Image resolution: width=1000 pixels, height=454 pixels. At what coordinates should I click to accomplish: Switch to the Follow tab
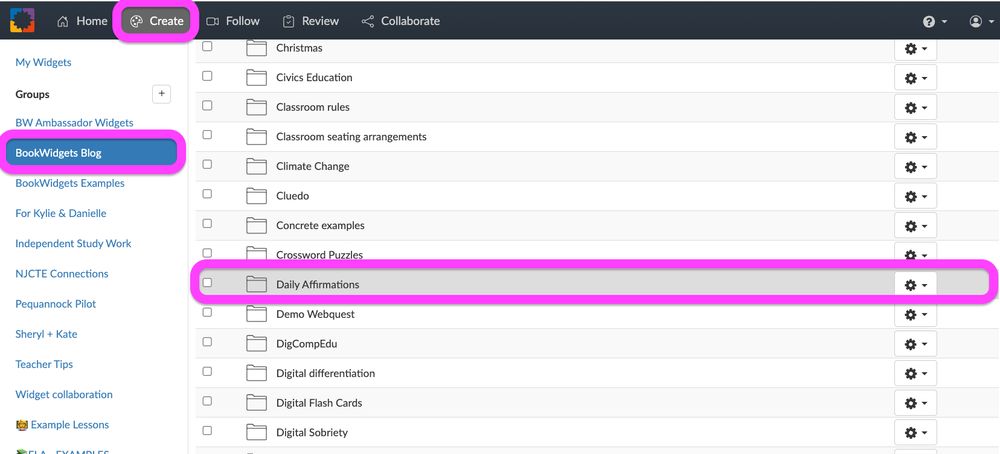click(x=233, y=21)
